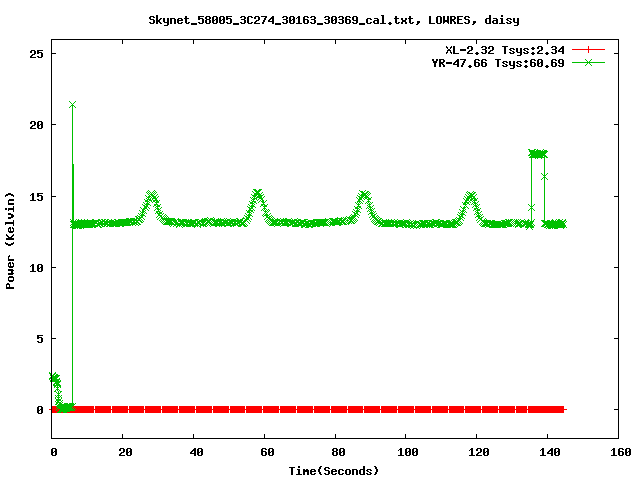Click the green calibration plateau near 18 Kelvin
640x480 pixels.
pos(538,154)
